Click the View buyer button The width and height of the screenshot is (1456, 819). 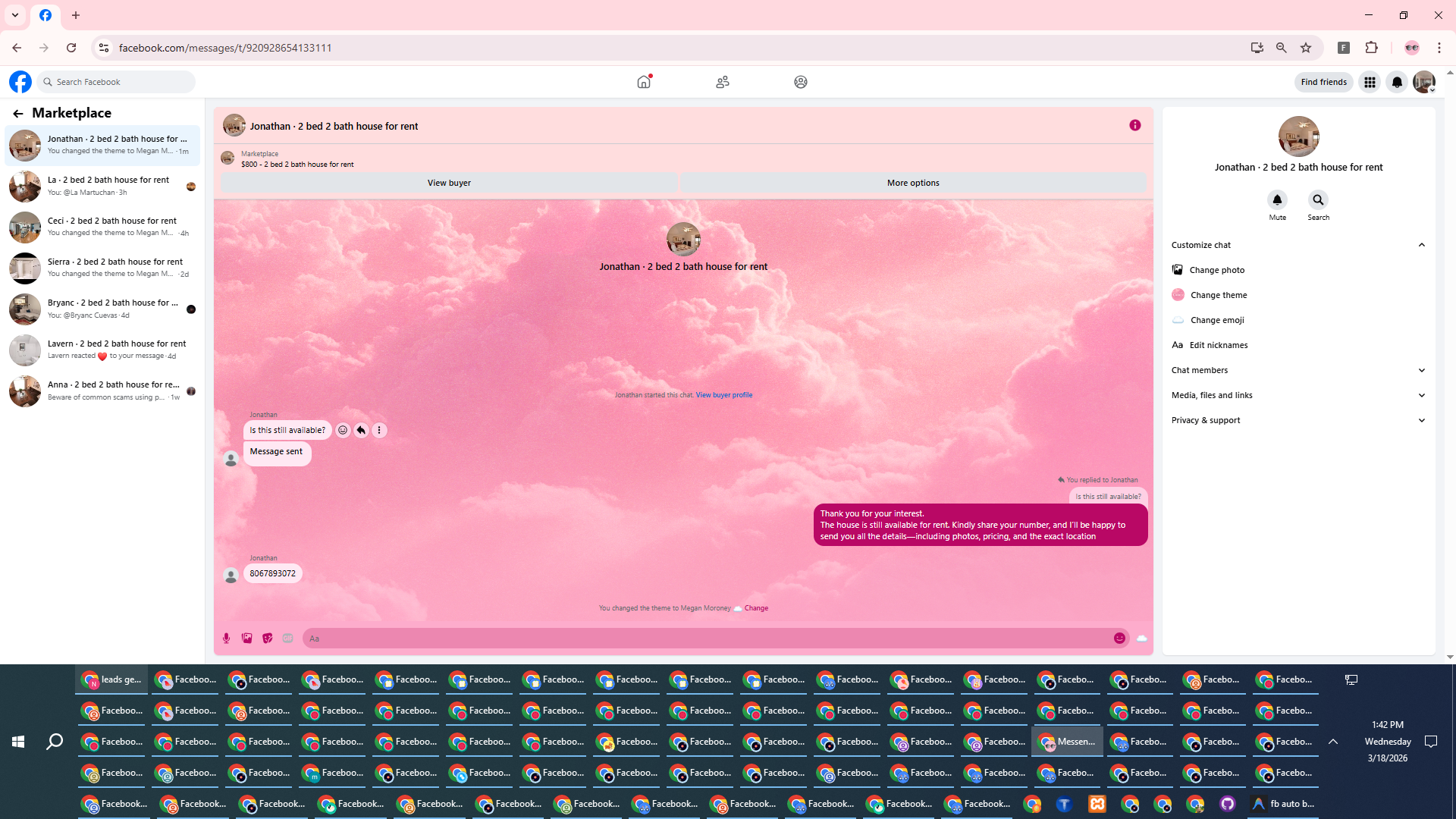(448, 183)
